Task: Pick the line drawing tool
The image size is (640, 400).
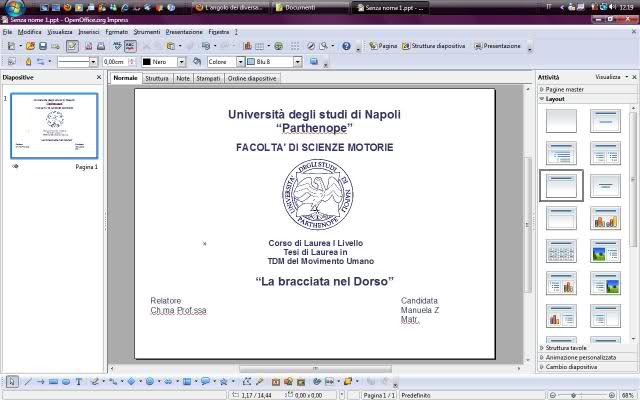Action: 28,382
